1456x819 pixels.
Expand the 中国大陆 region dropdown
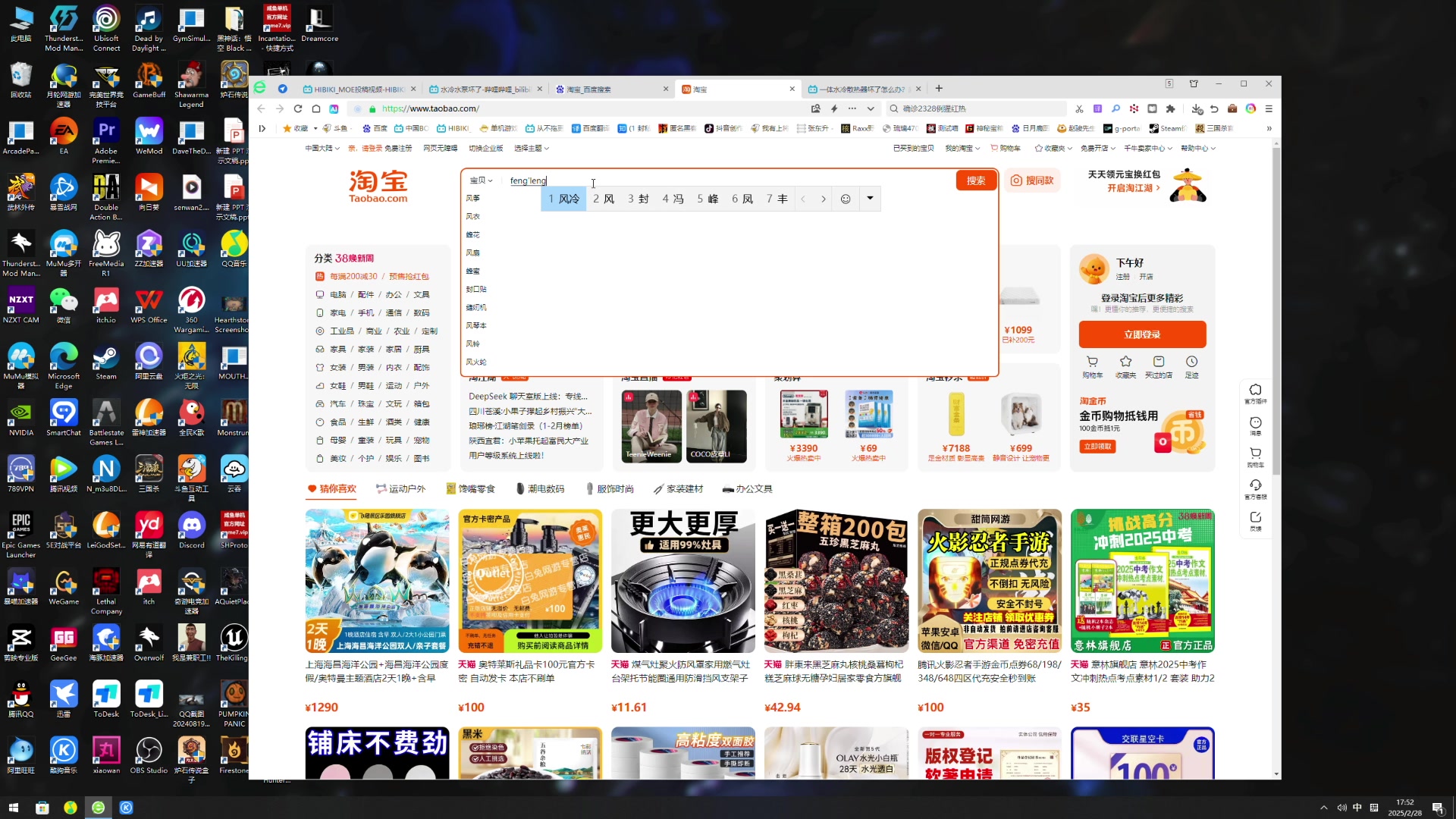[x=322, y=148]
